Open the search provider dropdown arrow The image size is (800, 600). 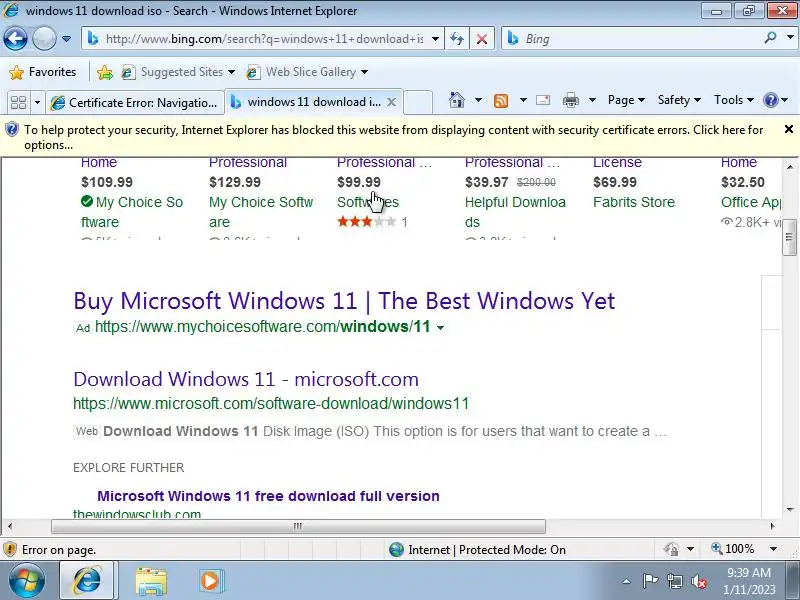click(790, 38)
